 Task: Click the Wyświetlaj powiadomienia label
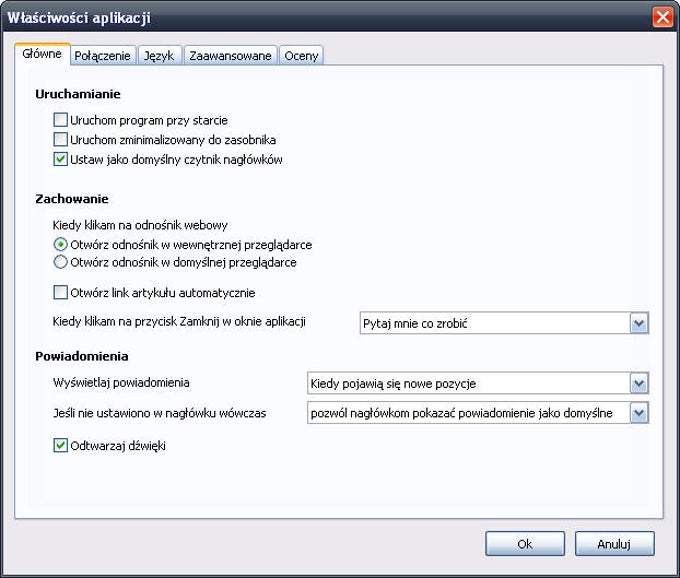click(121, 382)
